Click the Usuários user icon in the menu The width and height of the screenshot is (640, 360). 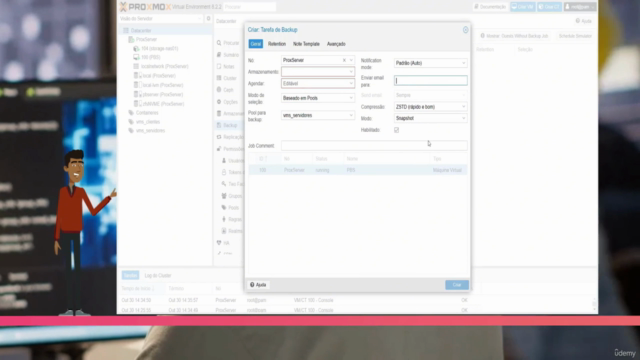pos(224,160)
